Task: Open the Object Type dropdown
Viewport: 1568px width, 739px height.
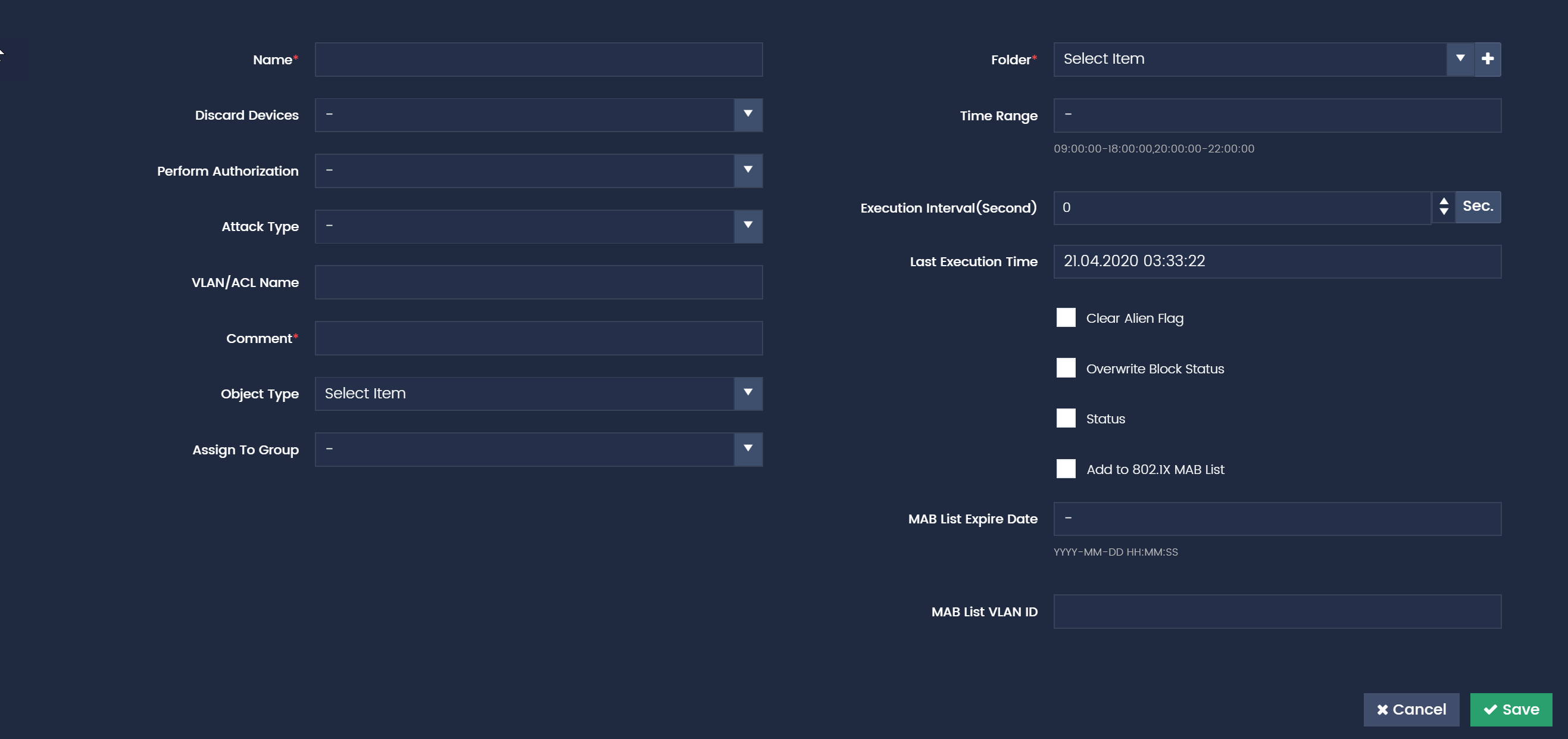Action: point(748,393)
